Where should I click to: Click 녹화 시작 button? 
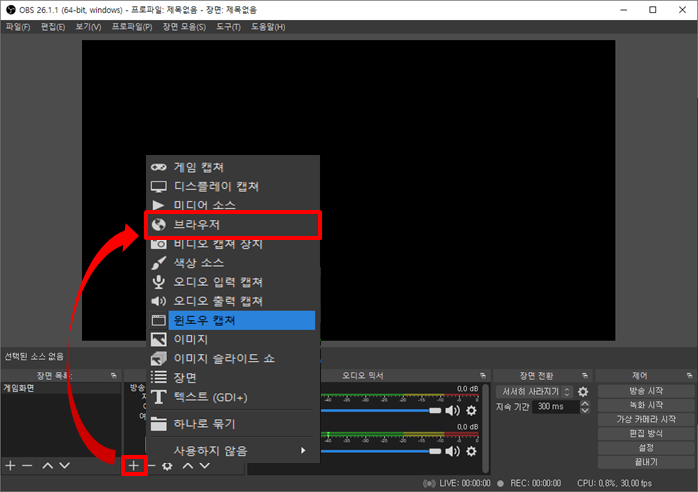point(646,405)
